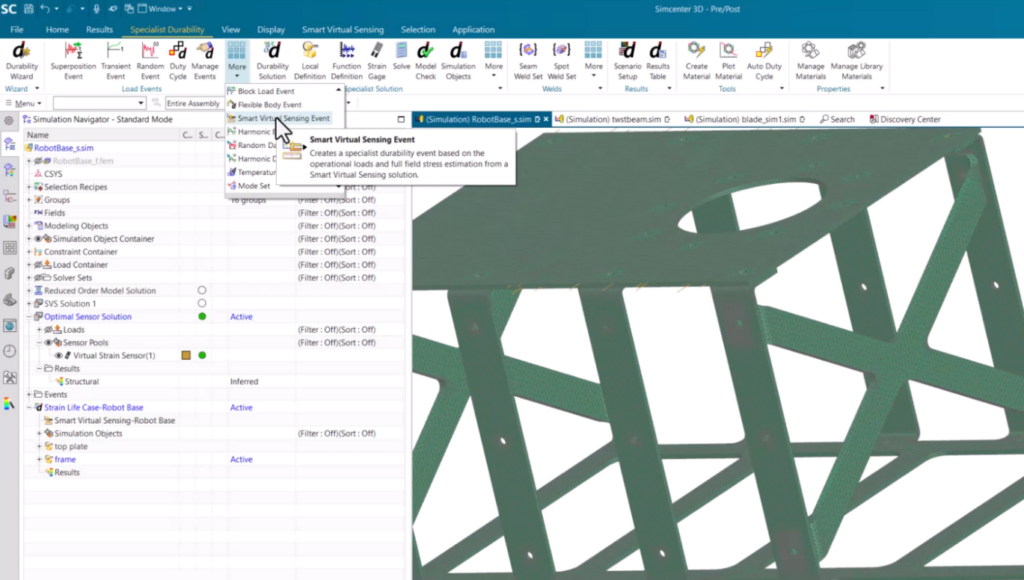Toggle visibility of the Loads node
This screenshot has width=1024, height=580.
point(48,329)
